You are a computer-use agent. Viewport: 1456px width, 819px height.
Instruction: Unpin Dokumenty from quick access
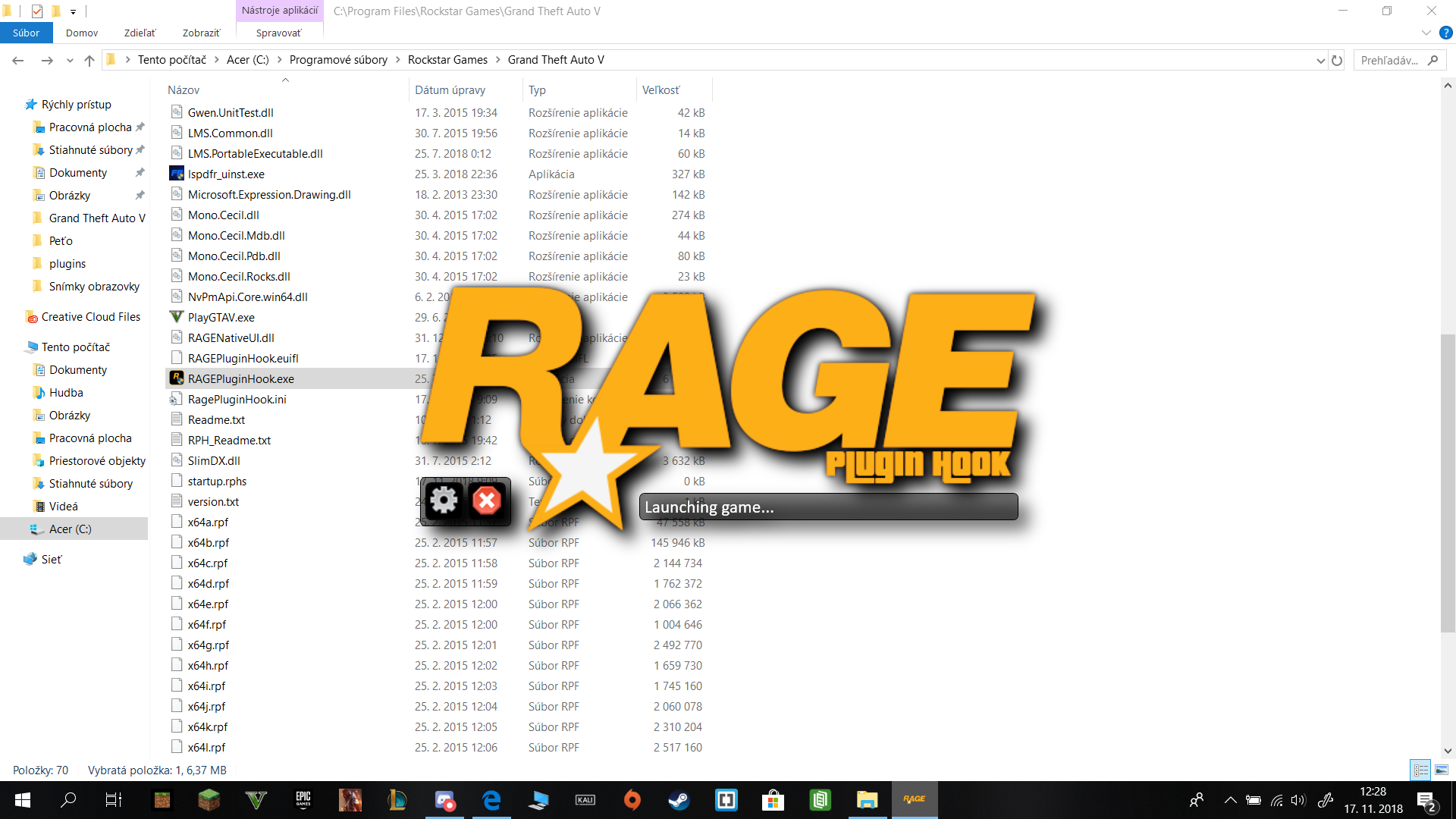point(140,173)
